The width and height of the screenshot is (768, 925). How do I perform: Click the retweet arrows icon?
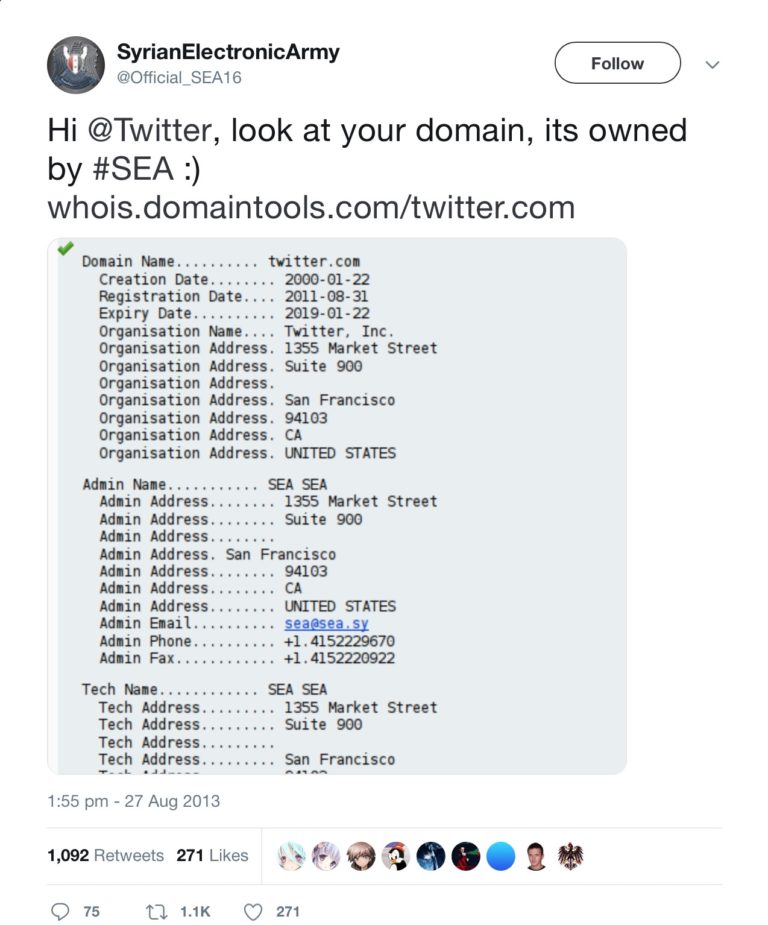[x=156, y=911]
